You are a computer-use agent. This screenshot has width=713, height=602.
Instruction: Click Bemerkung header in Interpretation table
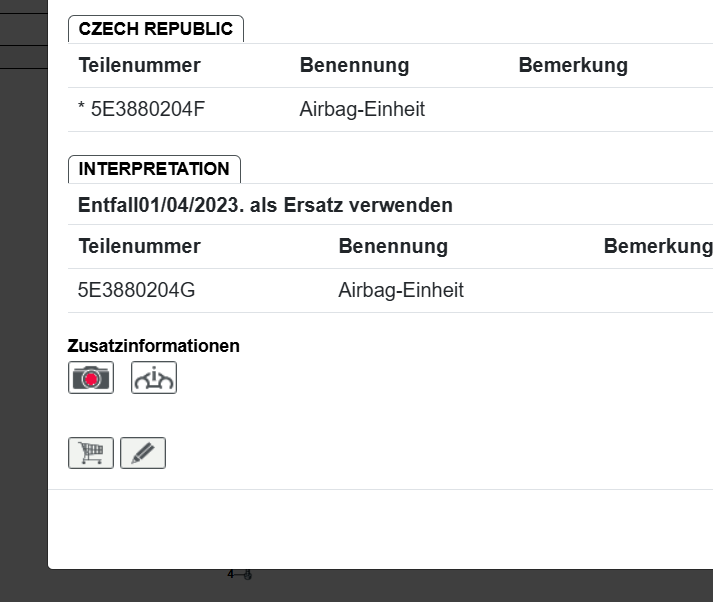[657, 246]
